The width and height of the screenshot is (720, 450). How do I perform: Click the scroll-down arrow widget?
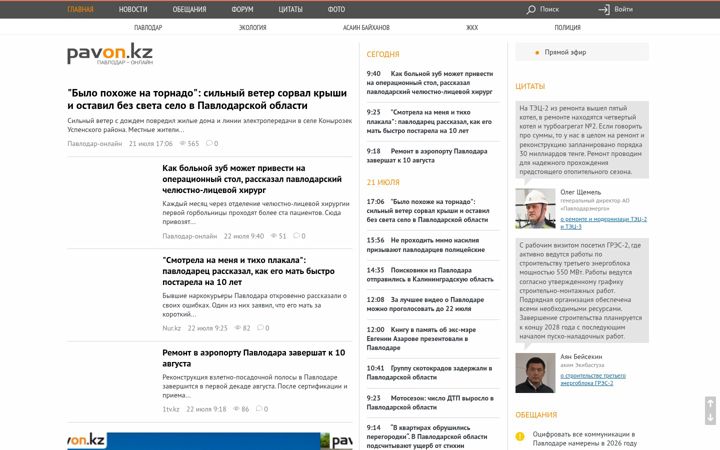[x=710, y=418]
